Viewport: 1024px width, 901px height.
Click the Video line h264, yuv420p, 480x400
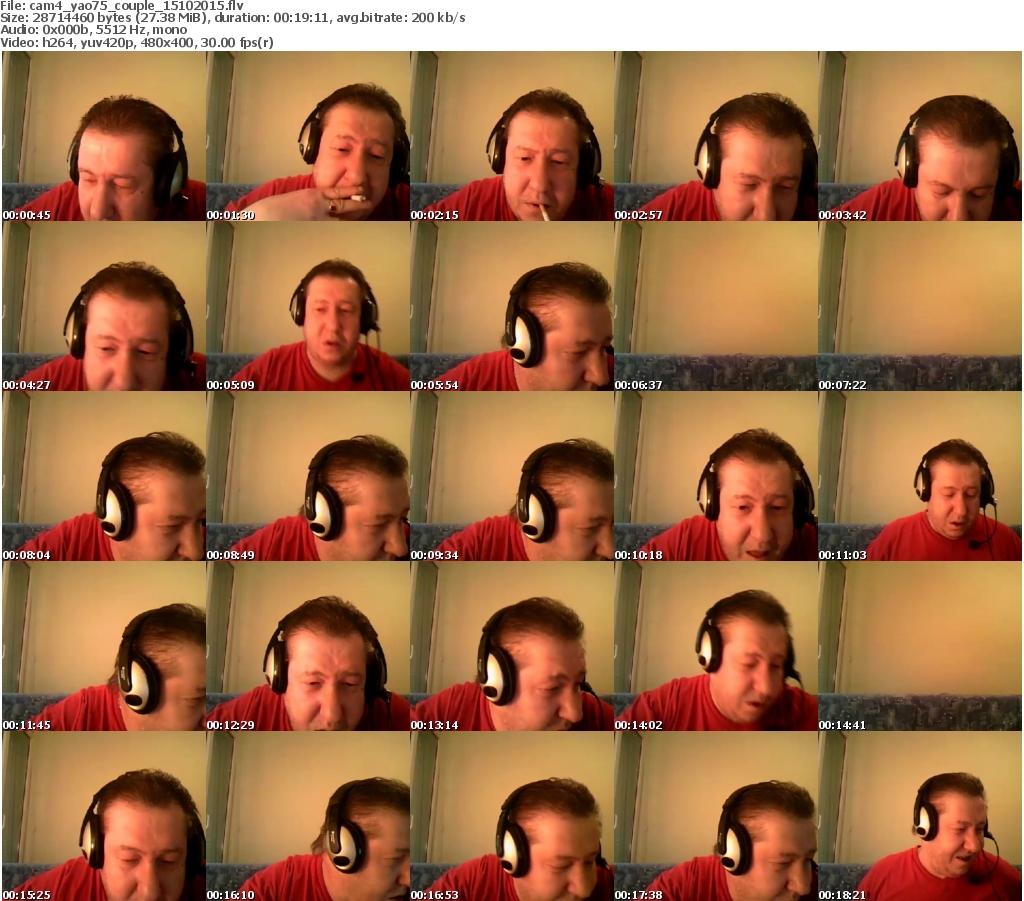97,42
